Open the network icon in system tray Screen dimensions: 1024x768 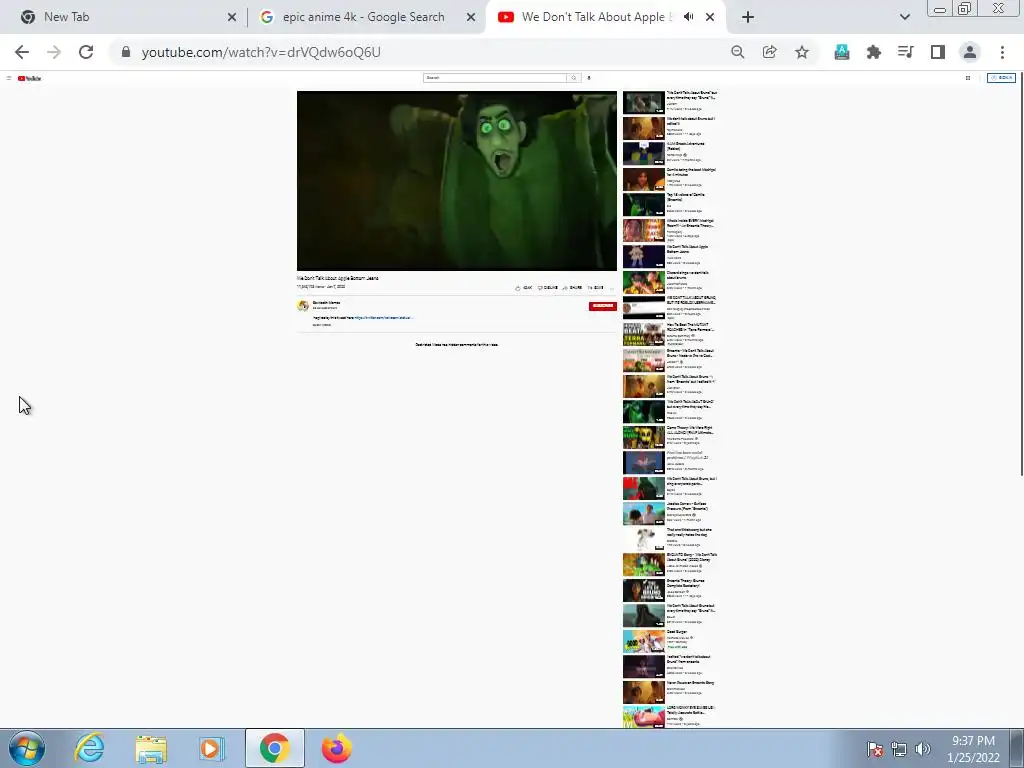[x=899, y=749]
